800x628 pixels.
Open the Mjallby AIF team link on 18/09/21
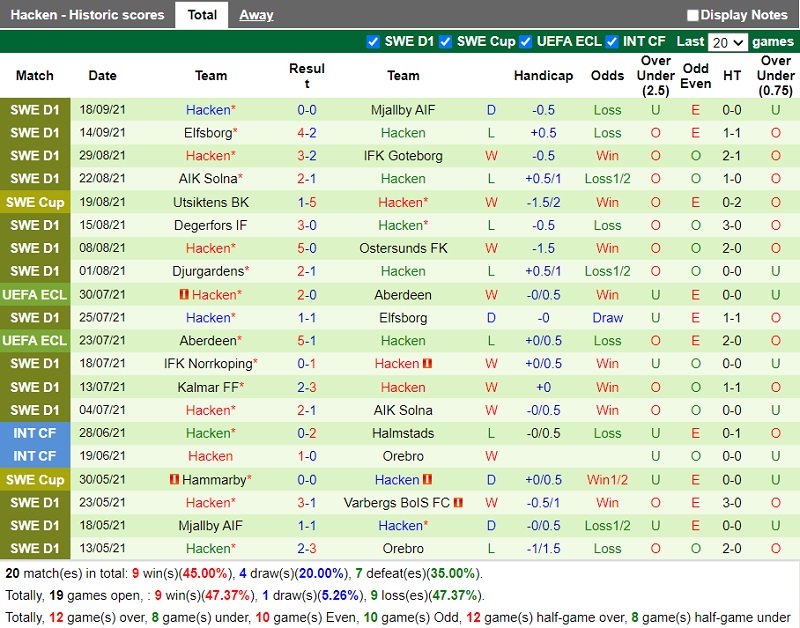[x=403, y=110]
